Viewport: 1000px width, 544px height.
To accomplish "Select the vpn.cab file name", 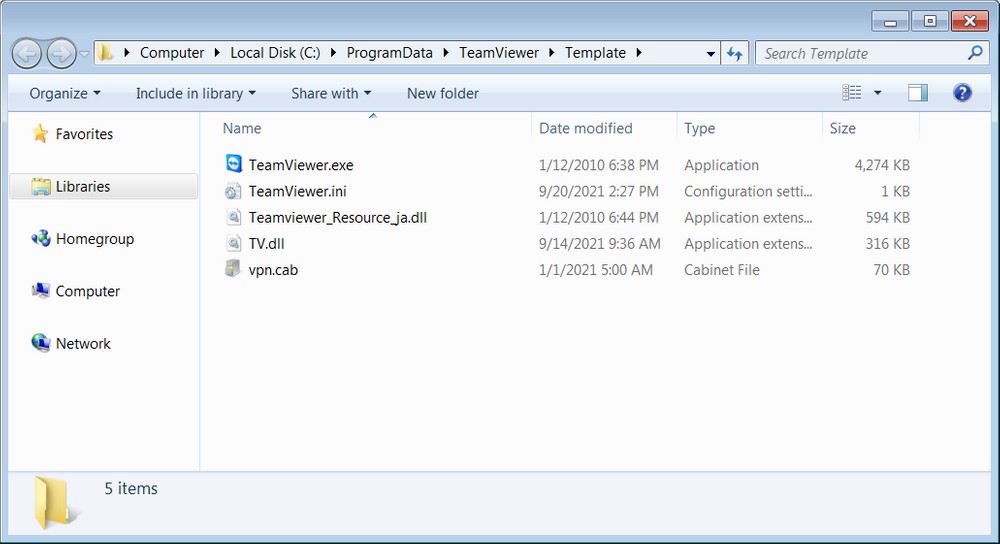I will click(273, 270).
